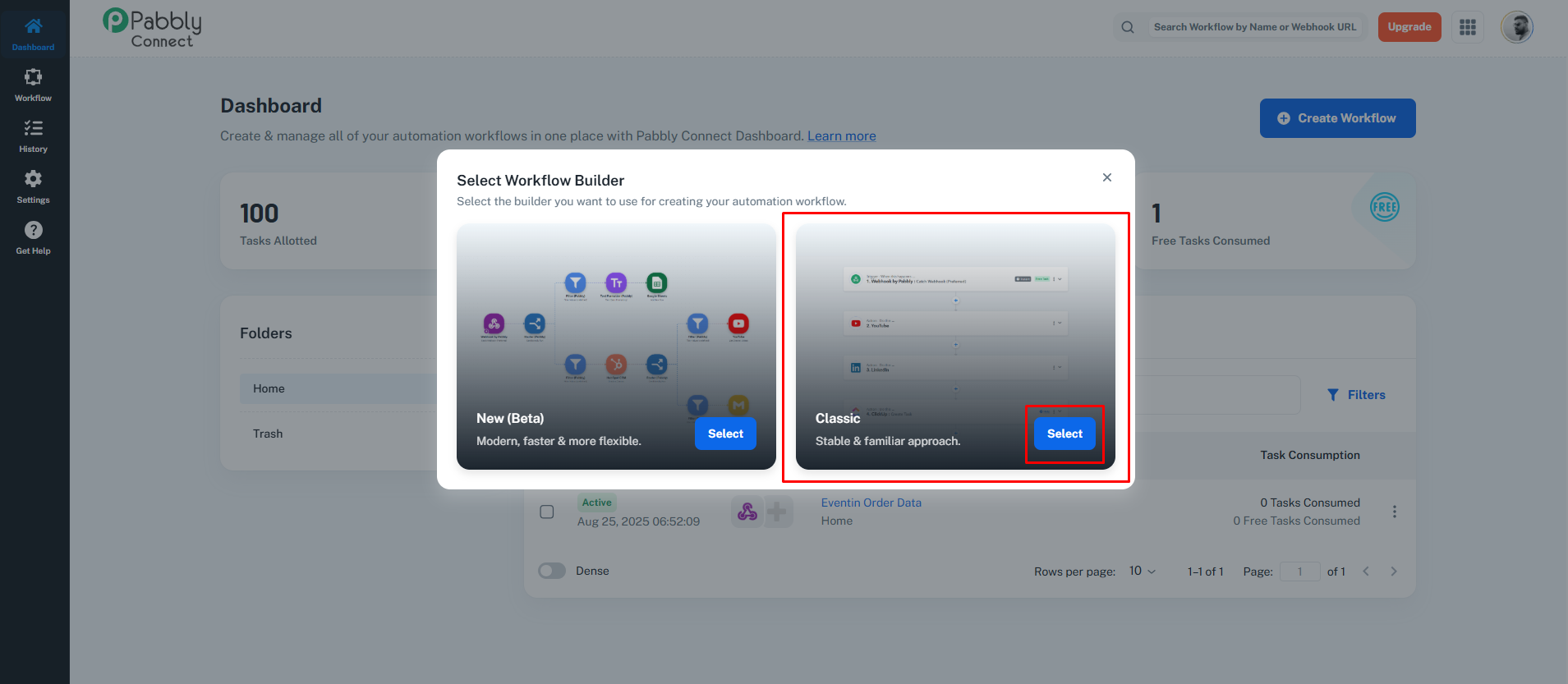Click the Aug 25, 2025 06:52:09 timestamp
The height and width of the screenshot is (684, 1568).
click(638, 521)
